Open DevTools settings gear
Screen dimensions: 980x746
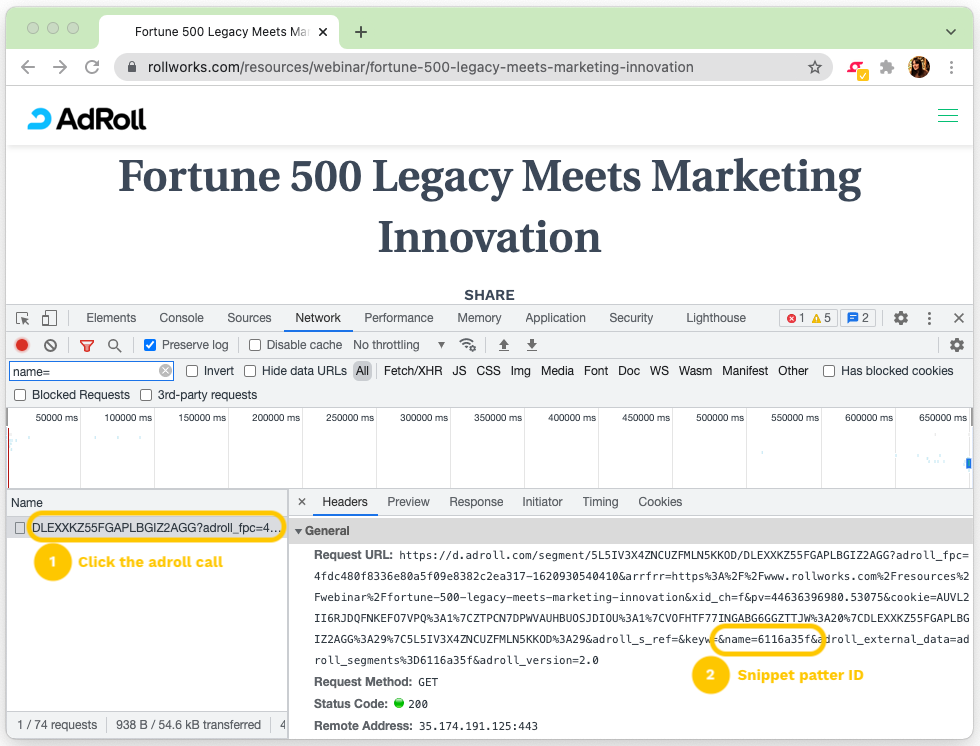[901, 318]
